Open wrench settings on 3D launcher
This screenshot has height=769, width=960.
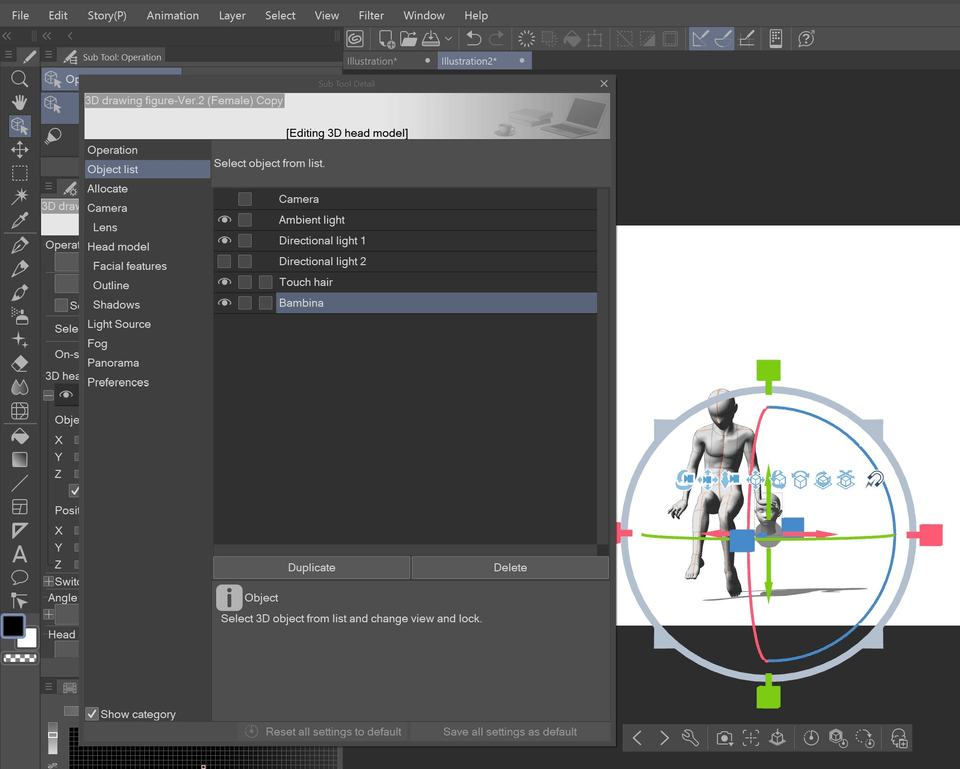tap(691, 738)
